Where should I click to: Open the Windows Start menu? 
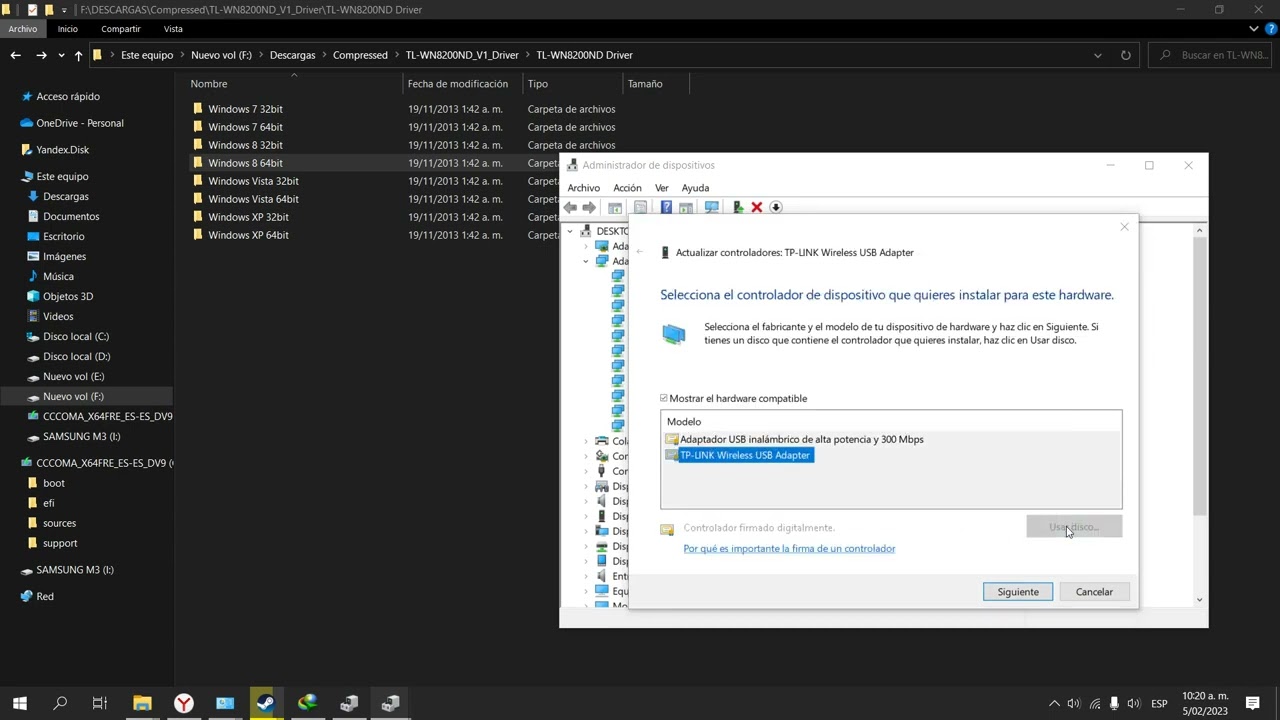tap(20, 703)
